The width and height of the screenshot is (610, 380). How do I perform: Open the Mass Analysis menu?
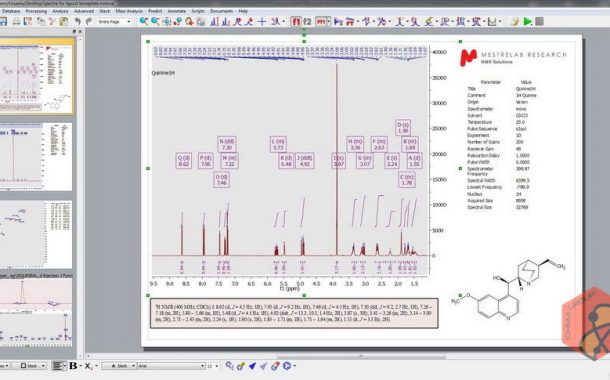click(x=129, y=11)
